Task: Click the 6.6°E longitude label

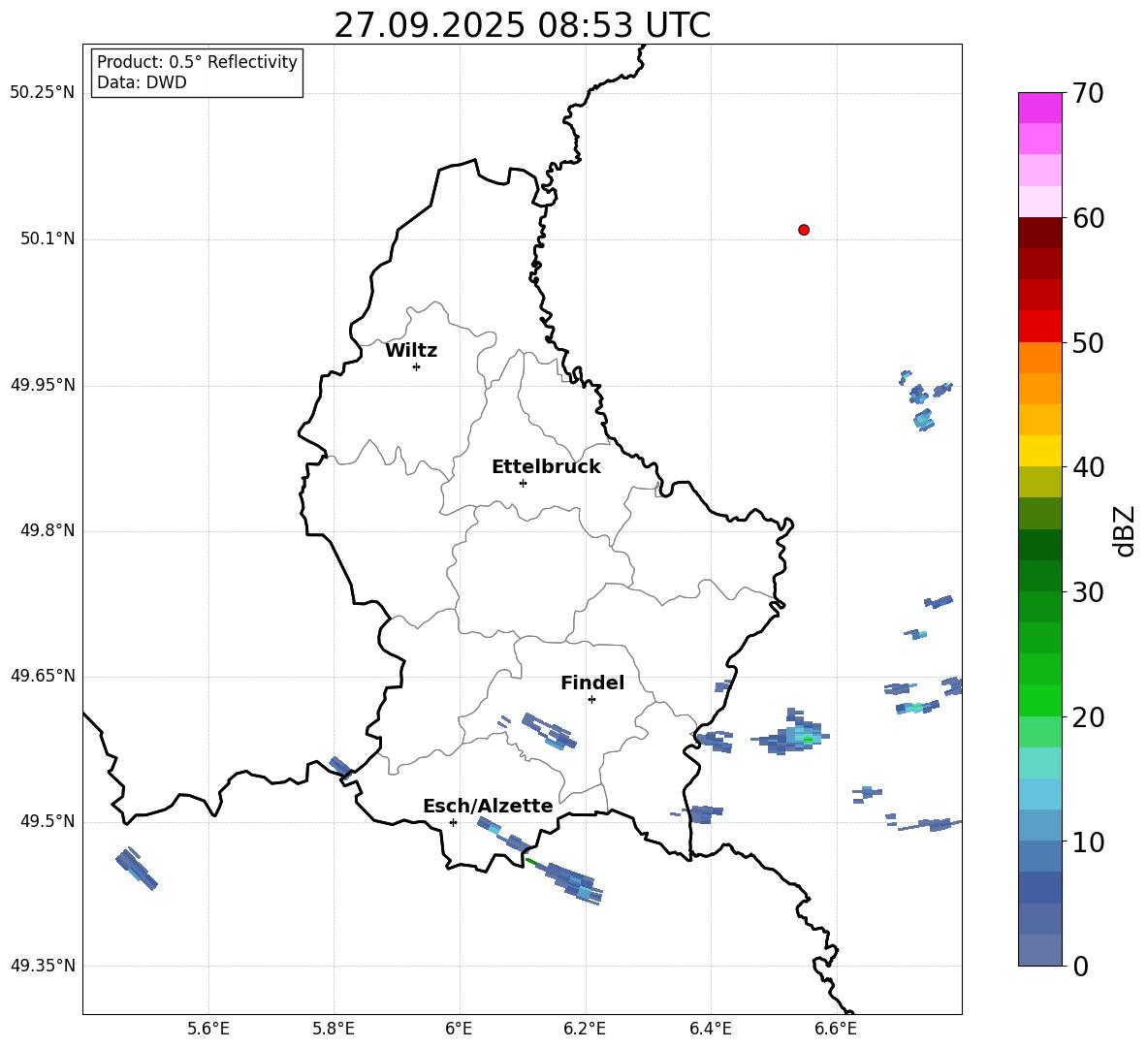Action: tap(836, 1029)
